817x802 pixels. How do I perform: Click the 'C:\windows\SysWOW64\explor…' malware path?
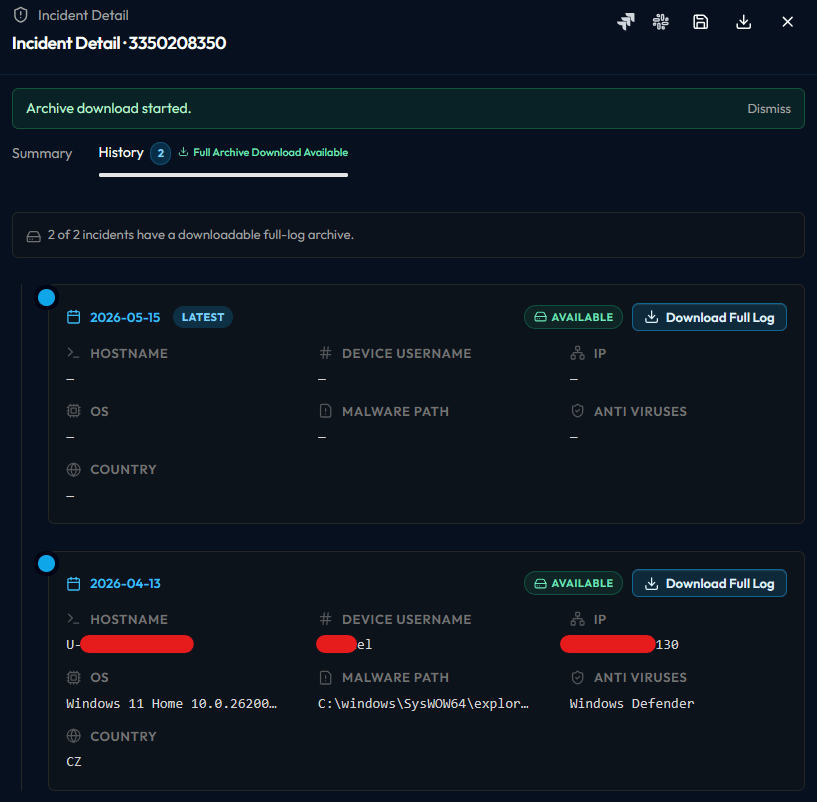pos(423,704)
